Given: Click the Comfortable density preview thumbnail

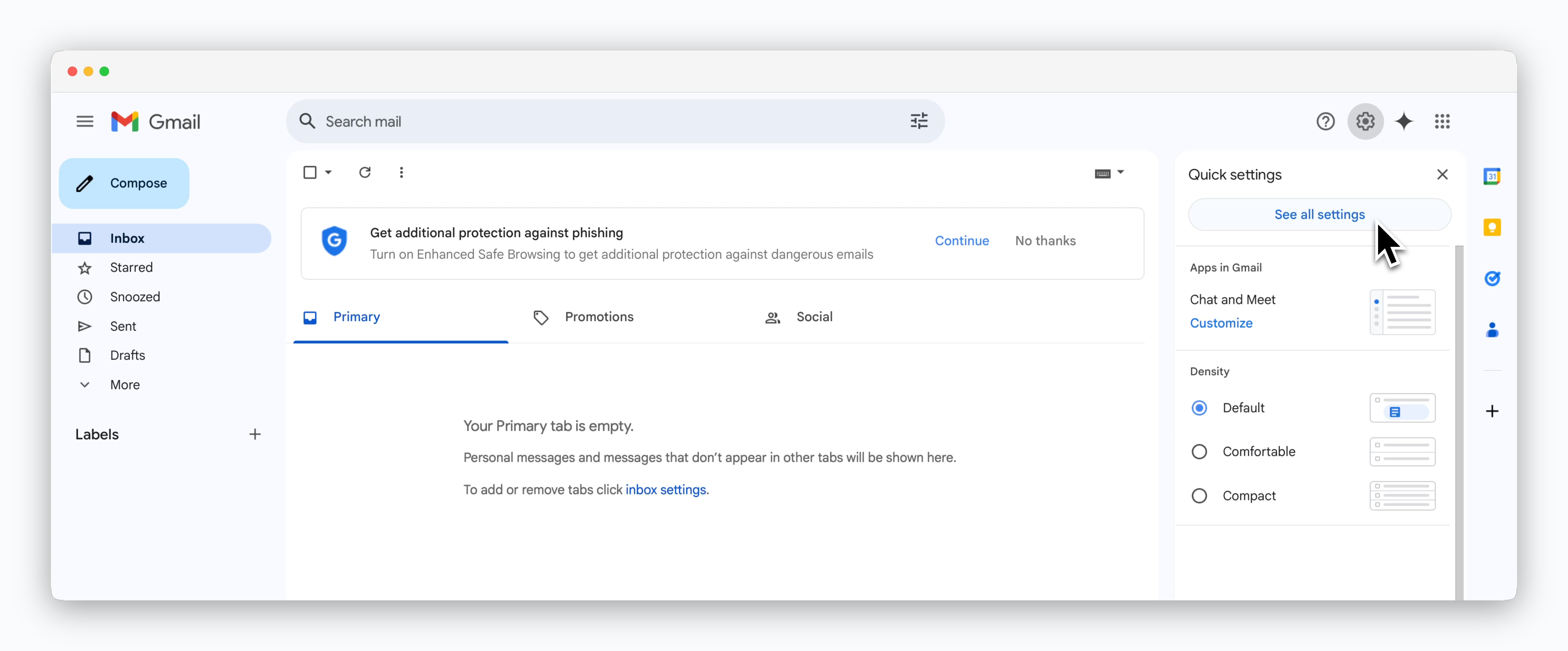Looking at the screenshot, I should tap(1402, 451).
